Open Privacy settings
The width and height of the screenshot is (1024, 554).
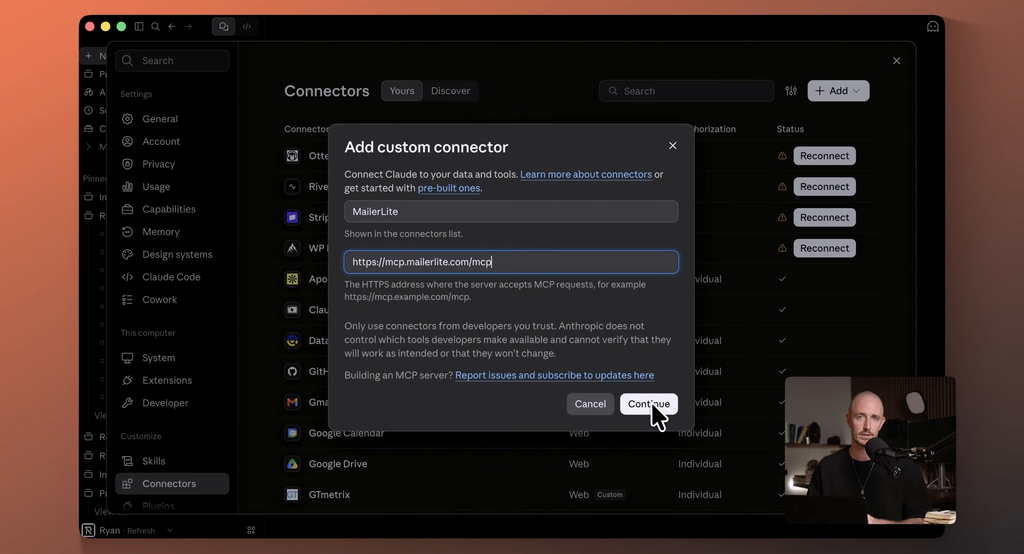tap(172, 164)
